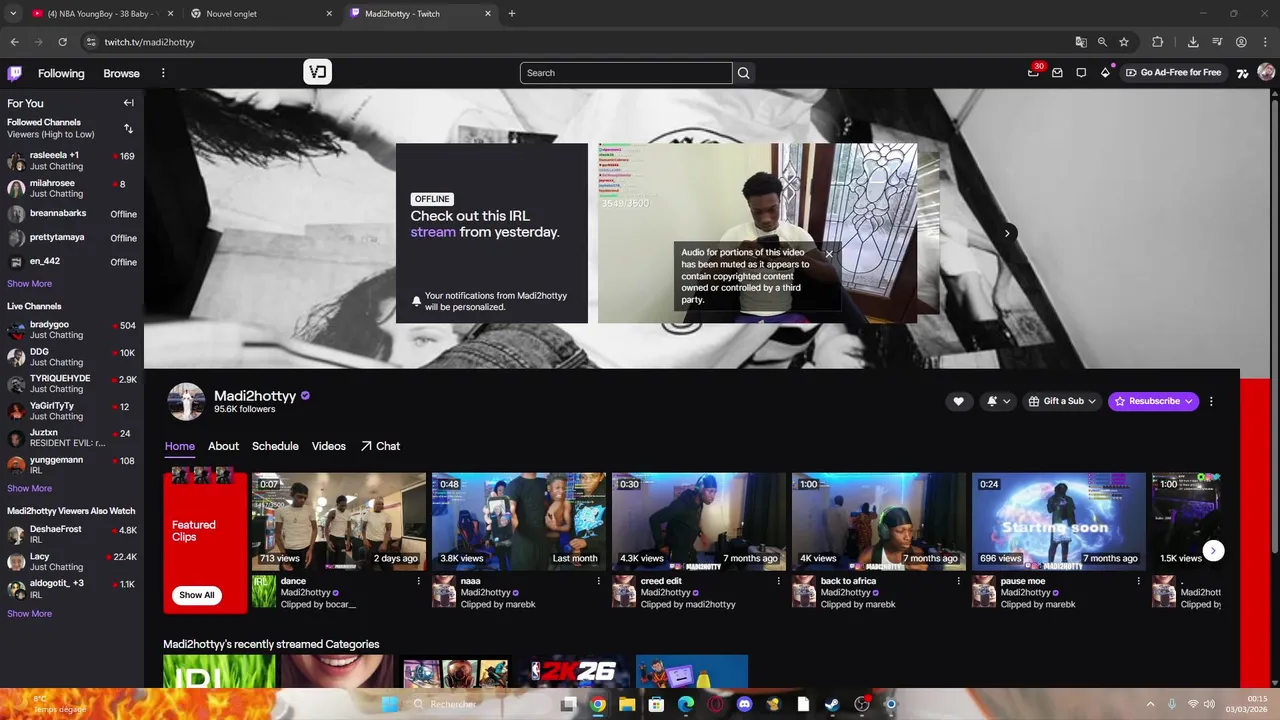1280x720 pixels.
Task: Open a new browser tab
Action: coord(512,14)
